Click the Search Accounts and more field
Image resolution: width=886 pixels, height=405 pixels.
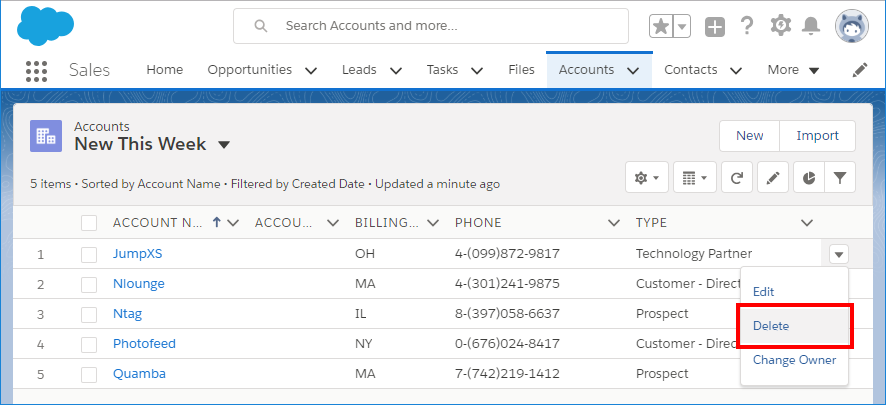[430, 26]
